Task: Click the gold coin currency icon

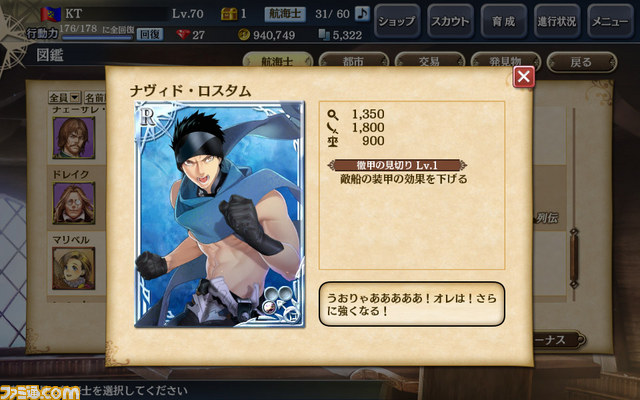Action: tap(244, 35)
